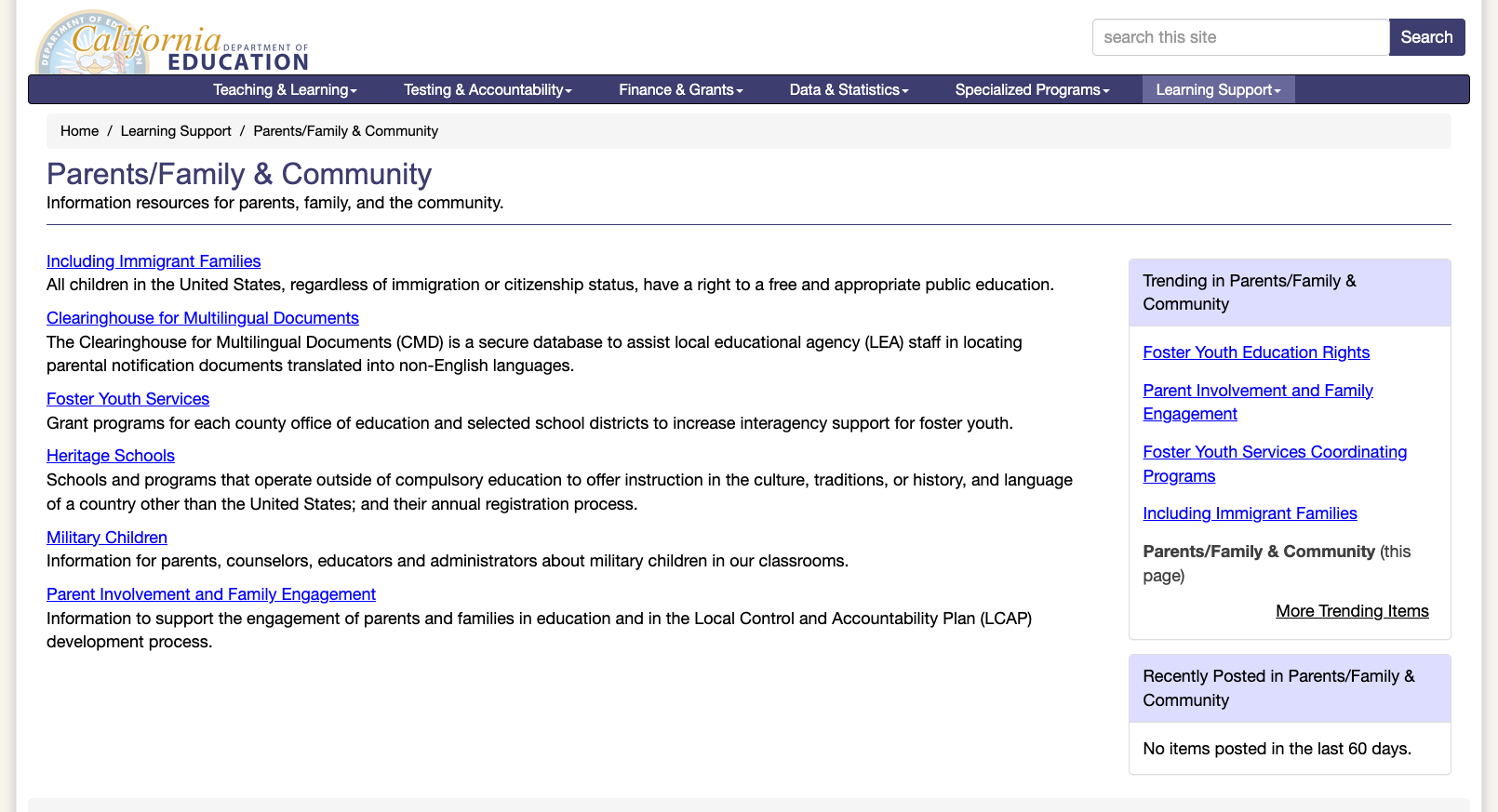This screenshot has height=812, width=1498.
Task: Open trending Parent Involvement and Family Engagement
Action: click(x=1258, y=402)
